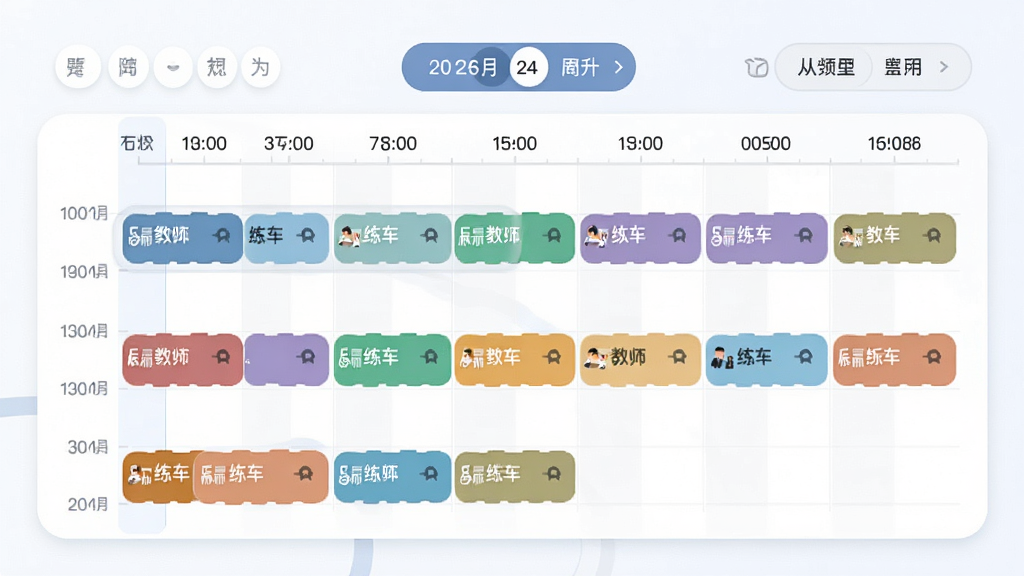Click badge icon on bottom-row blue 练师 card
This screenshot has width=1024, height=576.
pos(429,473)
